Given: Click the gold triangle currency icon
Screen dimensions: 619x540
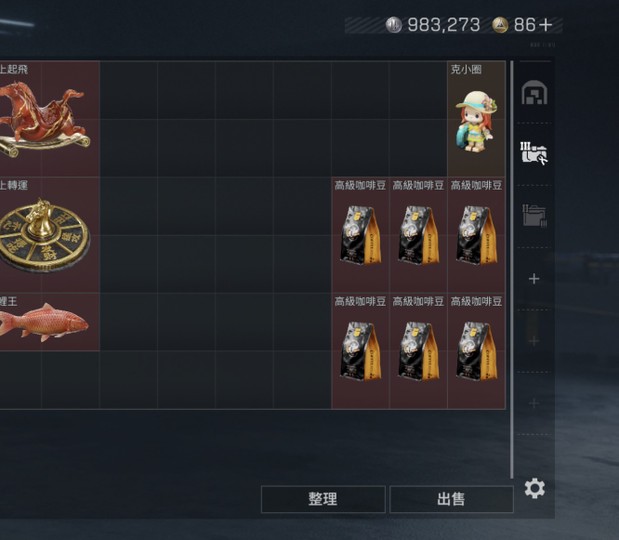Looking at the screenshot, I should pyautogui.click(x=500, y=25).
